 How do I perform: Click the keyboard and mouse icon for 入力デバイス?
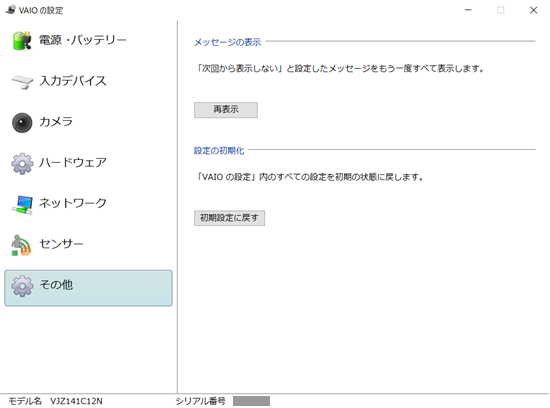(x=22, y=81)
